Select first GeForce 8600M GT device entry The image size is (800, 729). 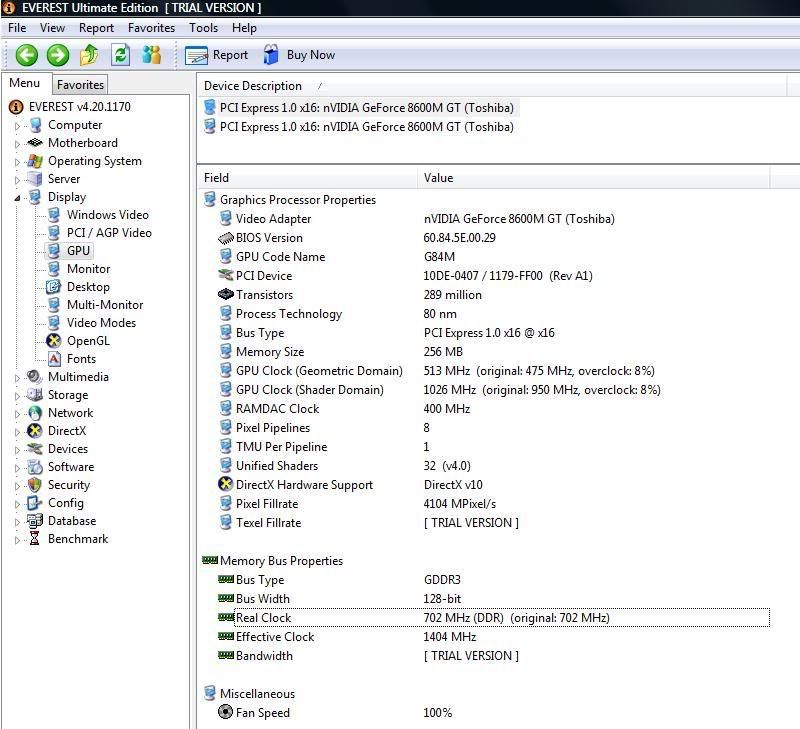[366, 108]
